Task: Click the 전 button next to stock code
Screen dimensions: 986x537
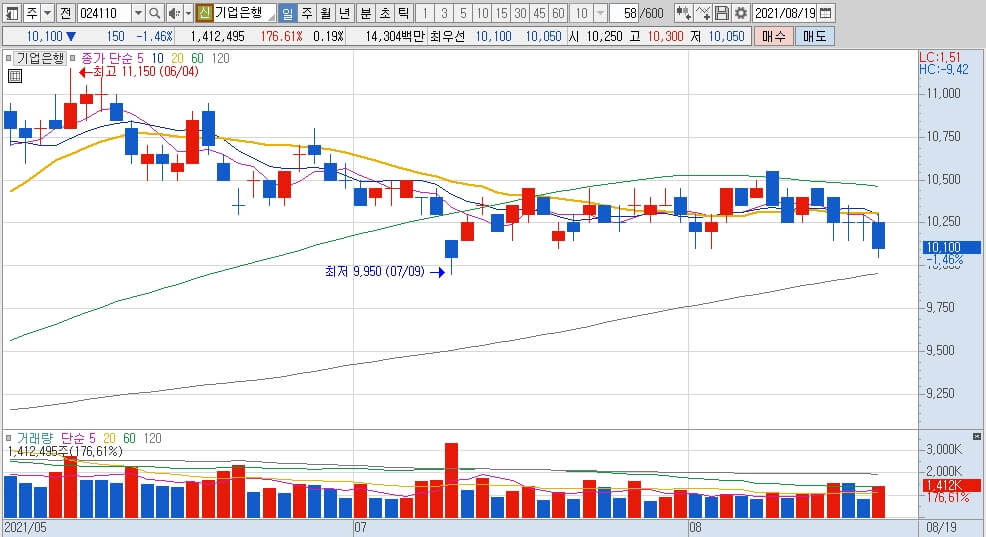Action: pyautogui.click(x=65, y=13)
